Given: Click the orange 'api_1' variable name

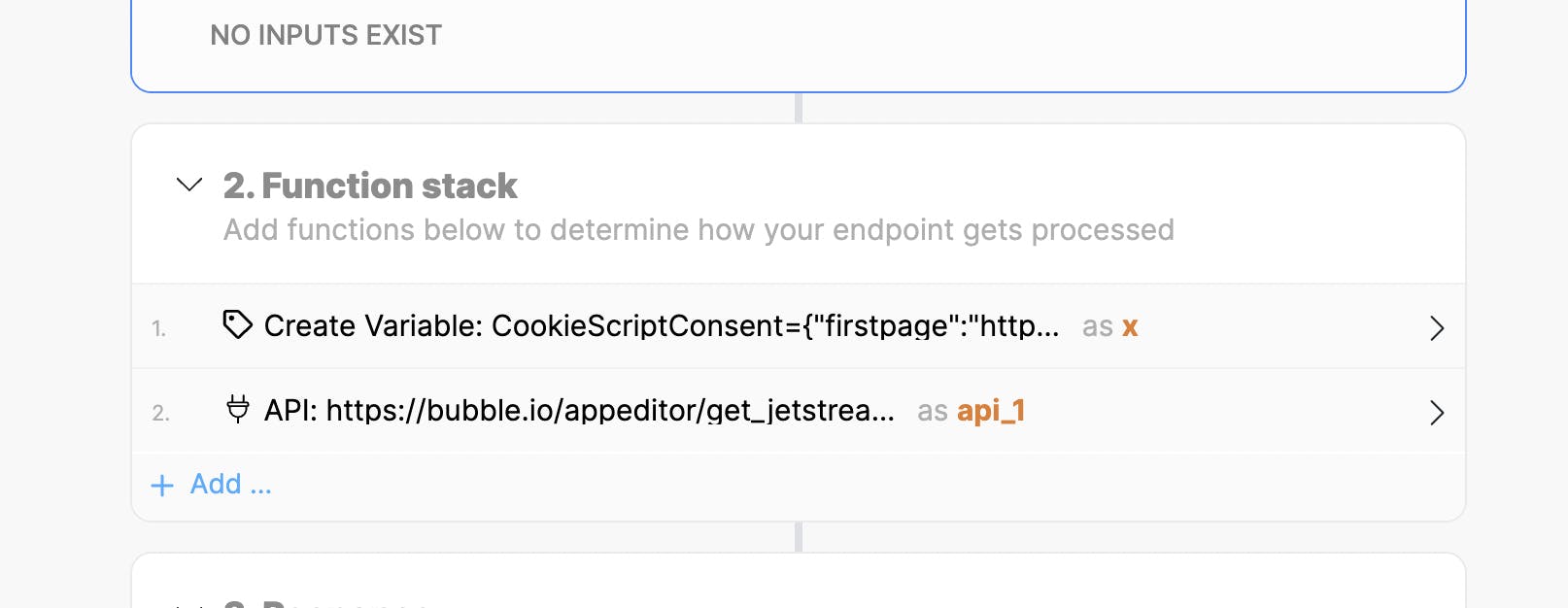Looking at the screenshot, I should point(991,411).
